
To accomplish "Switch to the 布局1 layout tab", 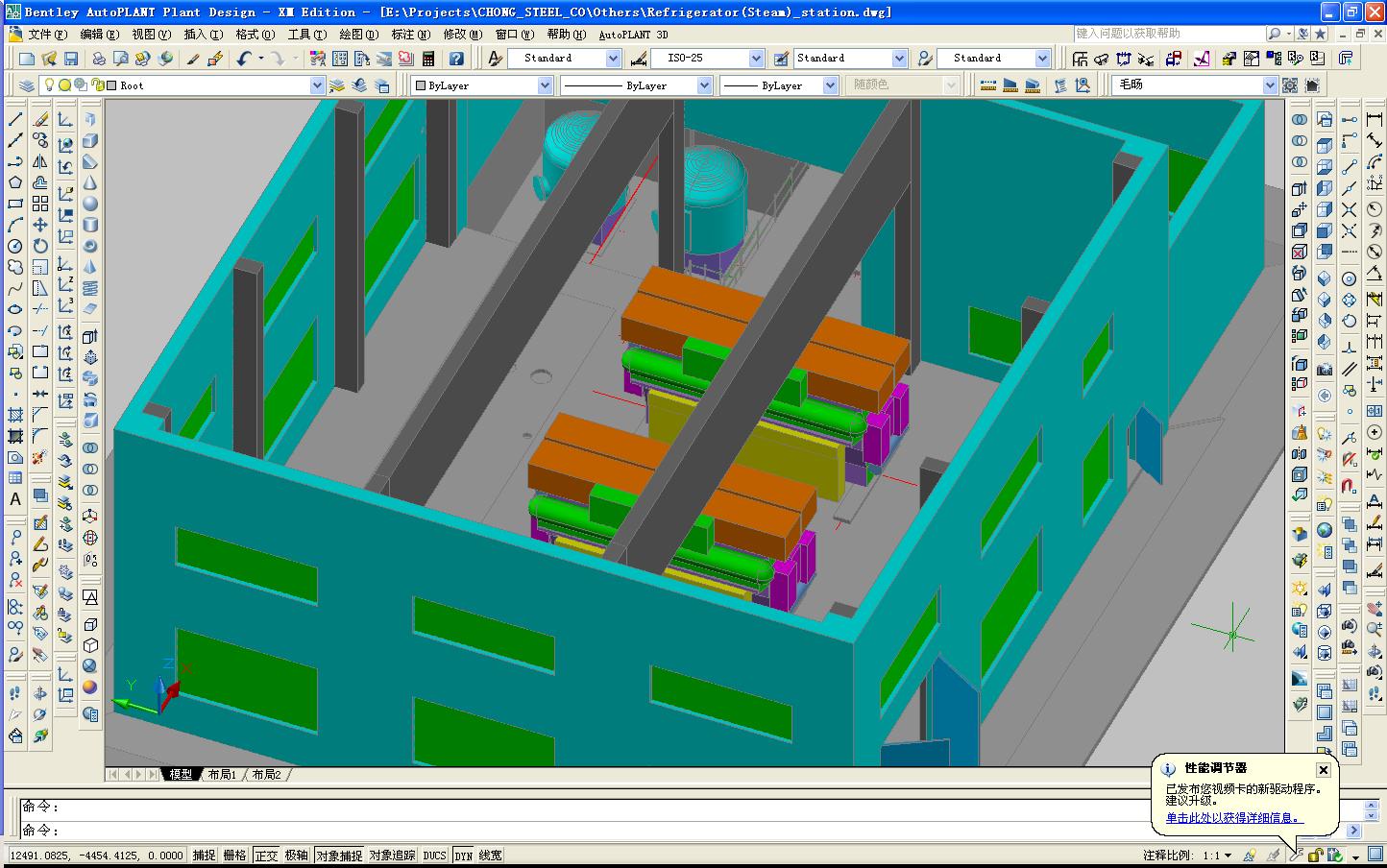I will (222, 775).
